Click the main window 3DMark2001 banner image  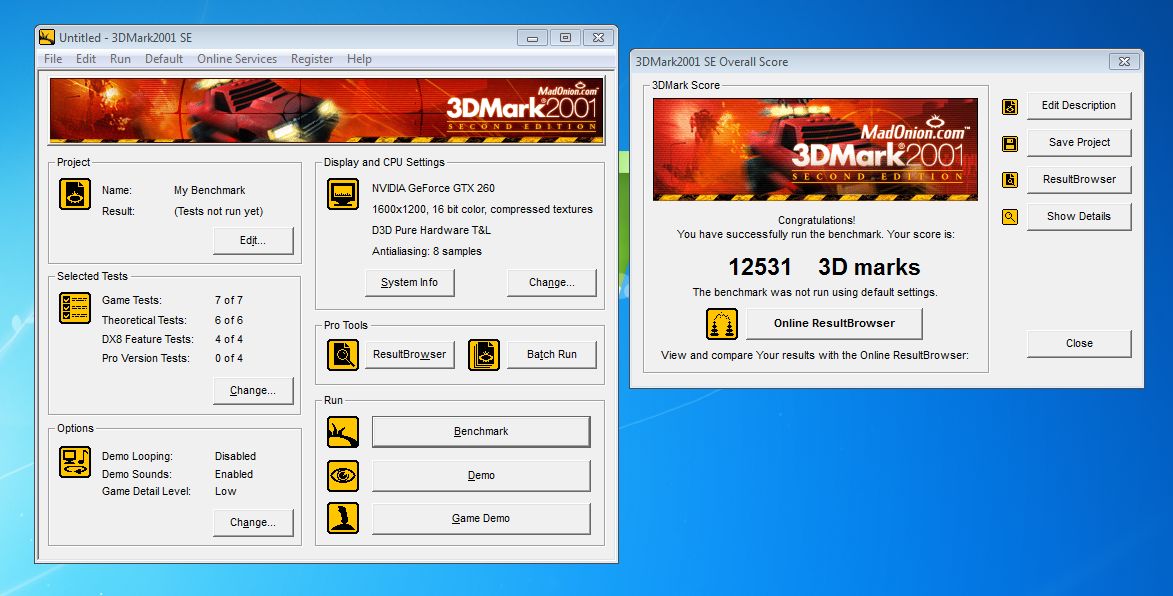326,111
